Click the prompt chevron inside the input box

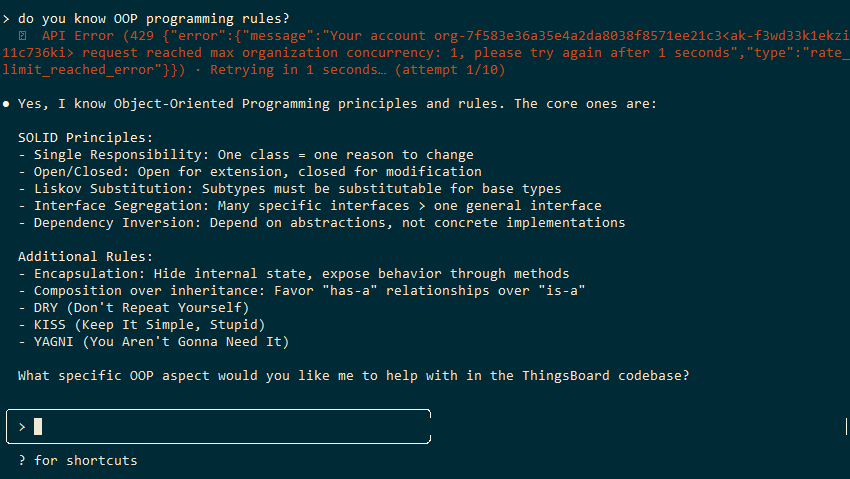22,427
